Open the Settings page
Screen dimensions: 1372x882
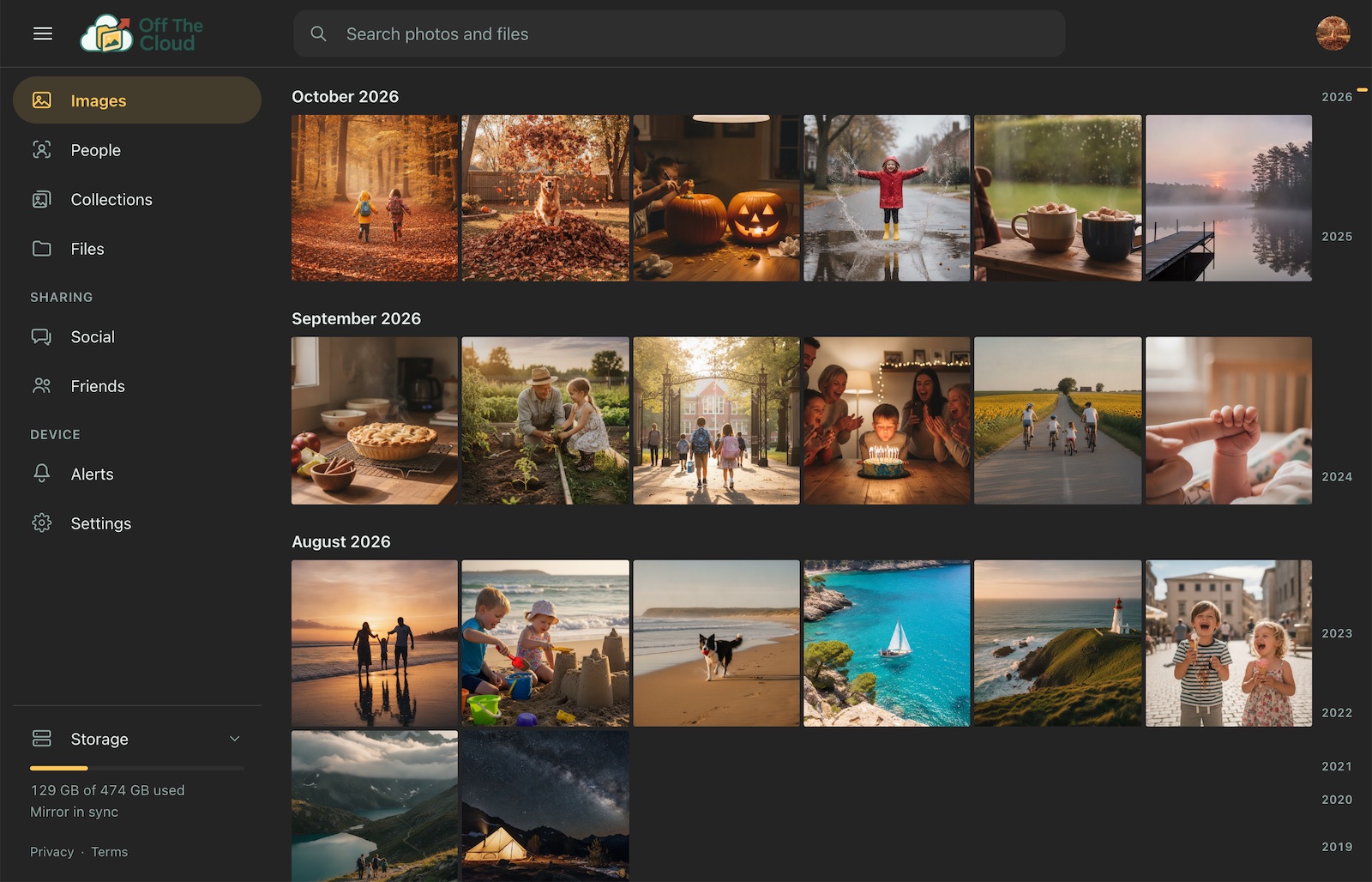click(137, 523)
